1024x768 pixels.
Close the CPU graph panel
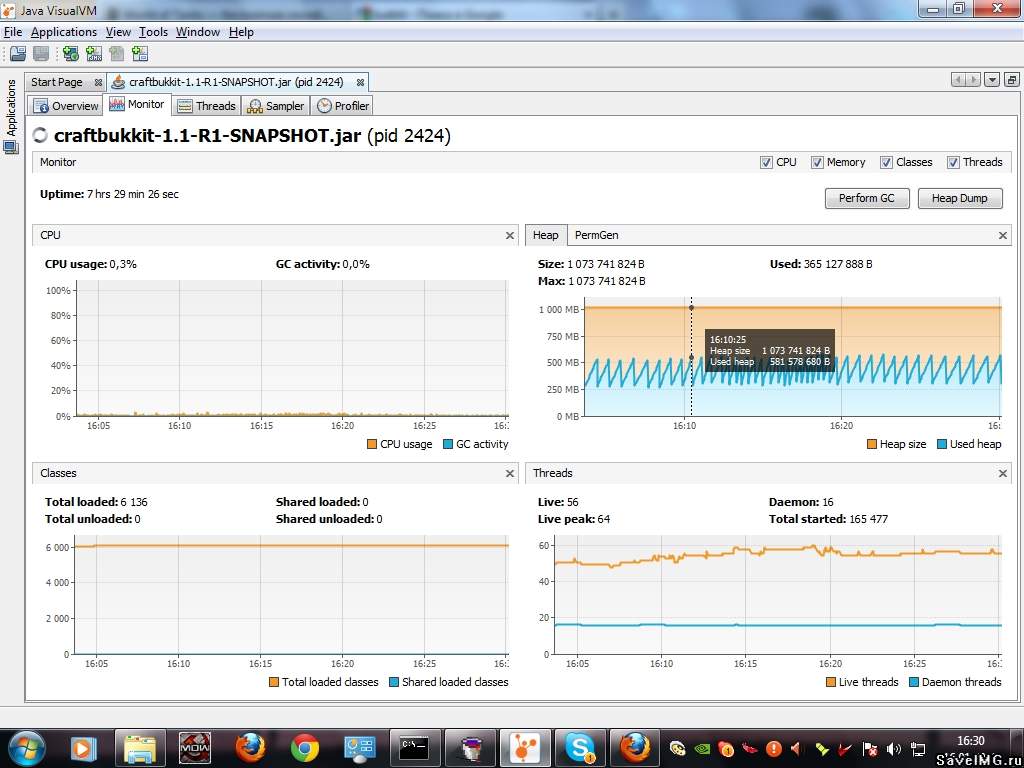point(509,236)
